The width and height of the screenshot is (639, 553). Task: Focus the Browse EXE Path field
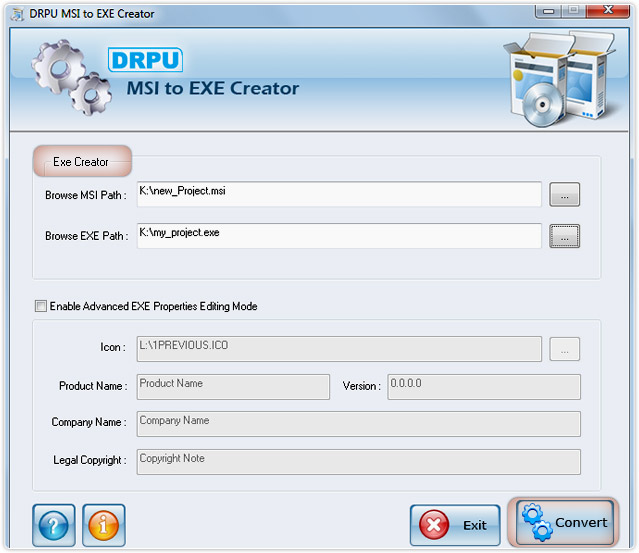click(339, 236)
